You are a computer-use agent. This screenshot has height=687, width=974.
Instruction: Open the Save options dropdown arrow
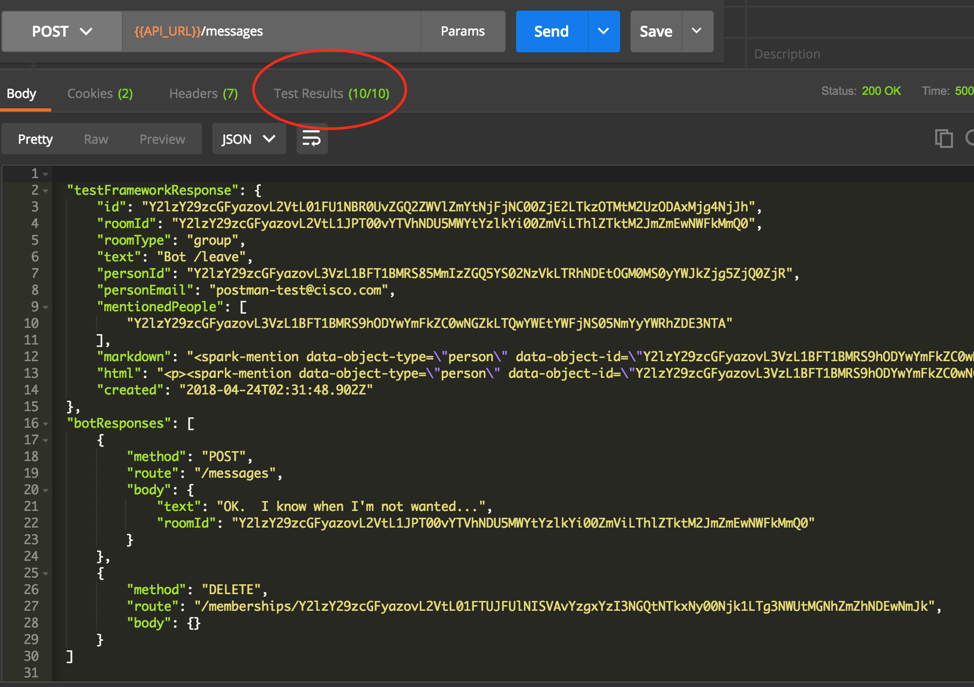pyautogui.click(x=697, y=31)
